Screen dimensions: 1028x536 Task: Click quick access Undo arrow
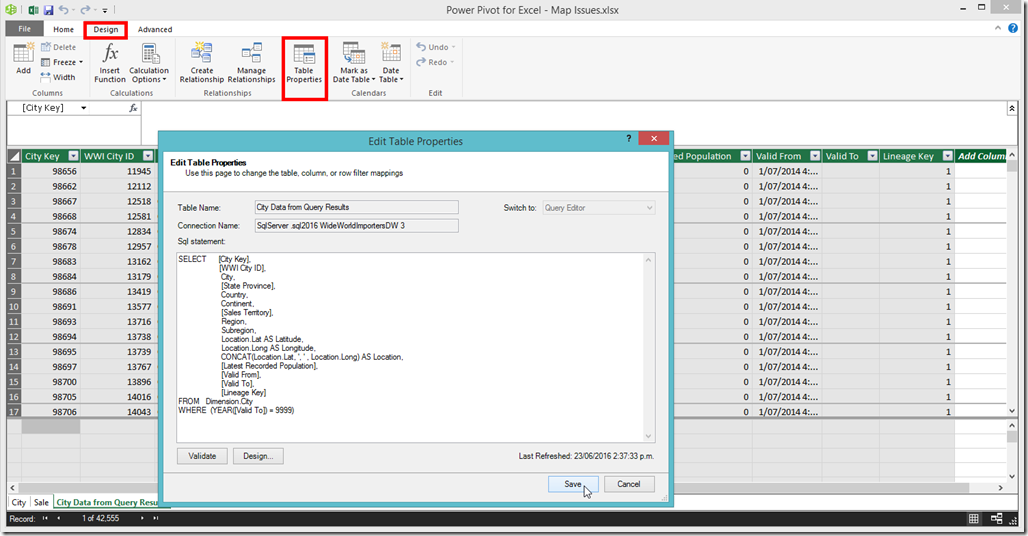point(64,10)
